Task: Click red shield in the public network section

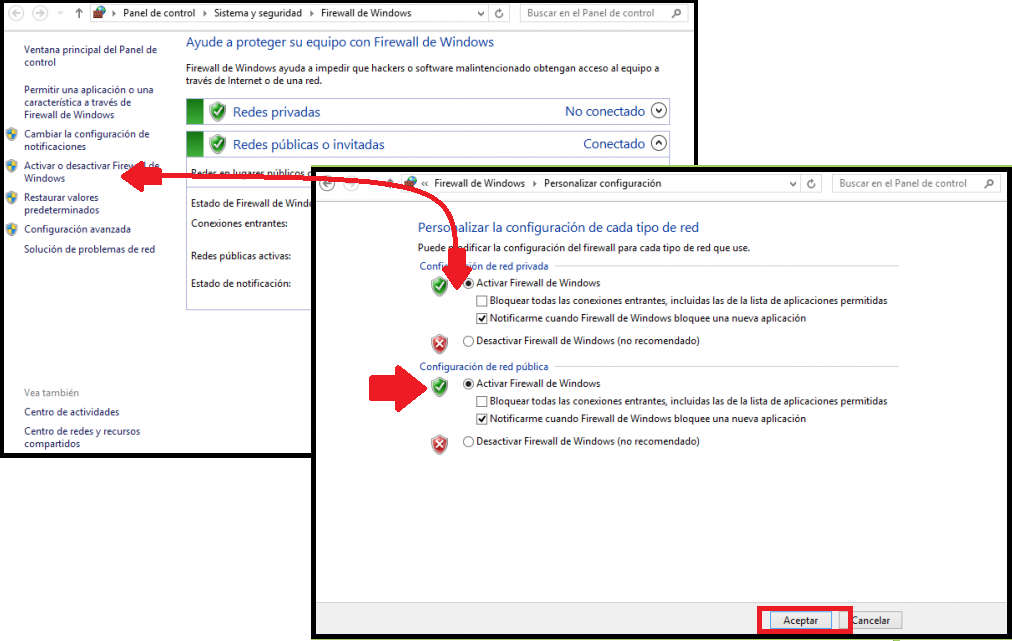Action: (440, 443)
